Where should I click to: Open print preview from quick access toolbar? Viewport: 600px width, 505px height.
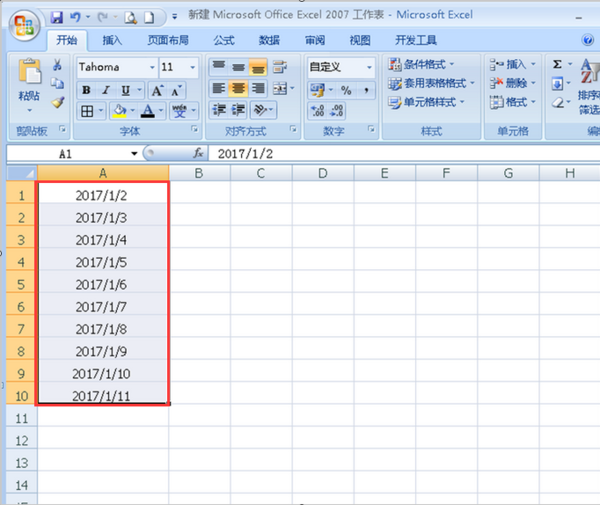(x=130, y=18)
